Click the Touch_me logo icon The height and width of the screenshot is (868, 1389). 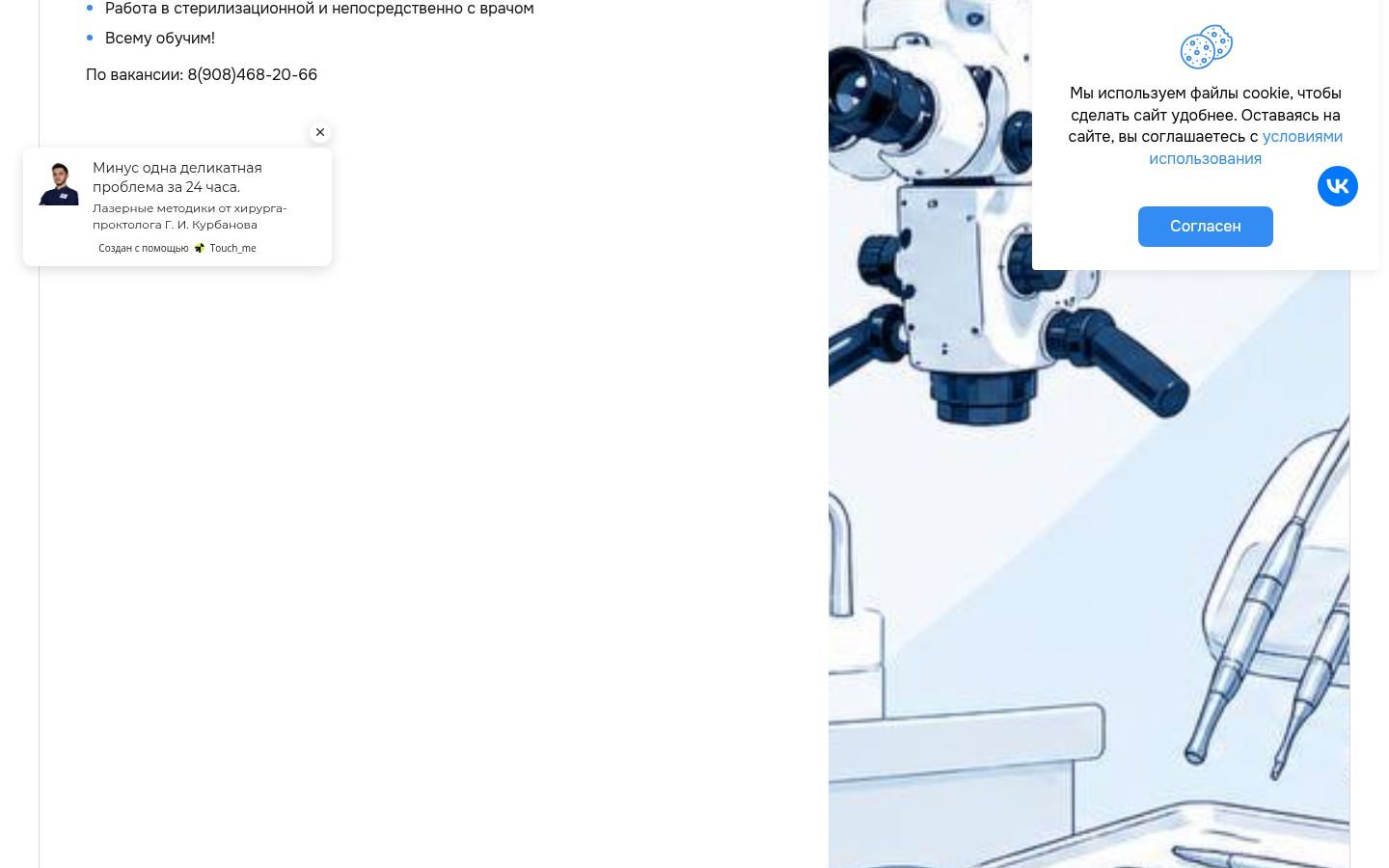click(x=200, y=248)
